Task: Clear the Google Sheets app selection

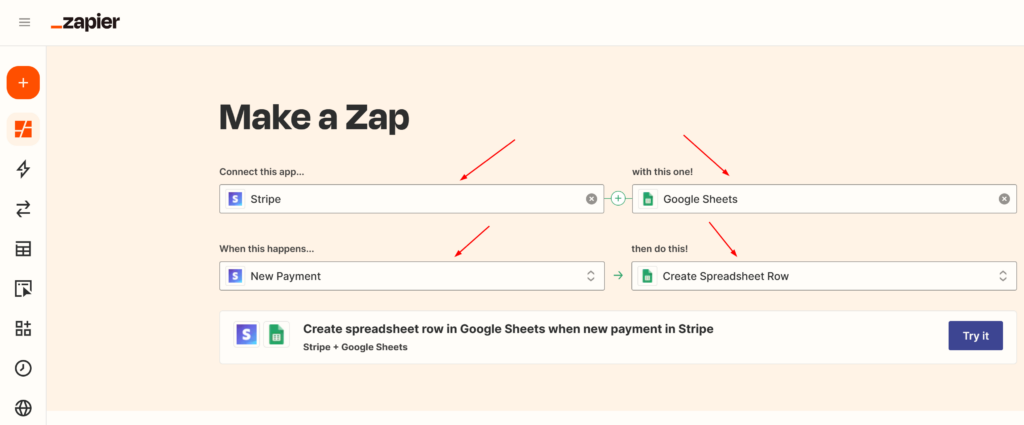Action: point(1004,199)
